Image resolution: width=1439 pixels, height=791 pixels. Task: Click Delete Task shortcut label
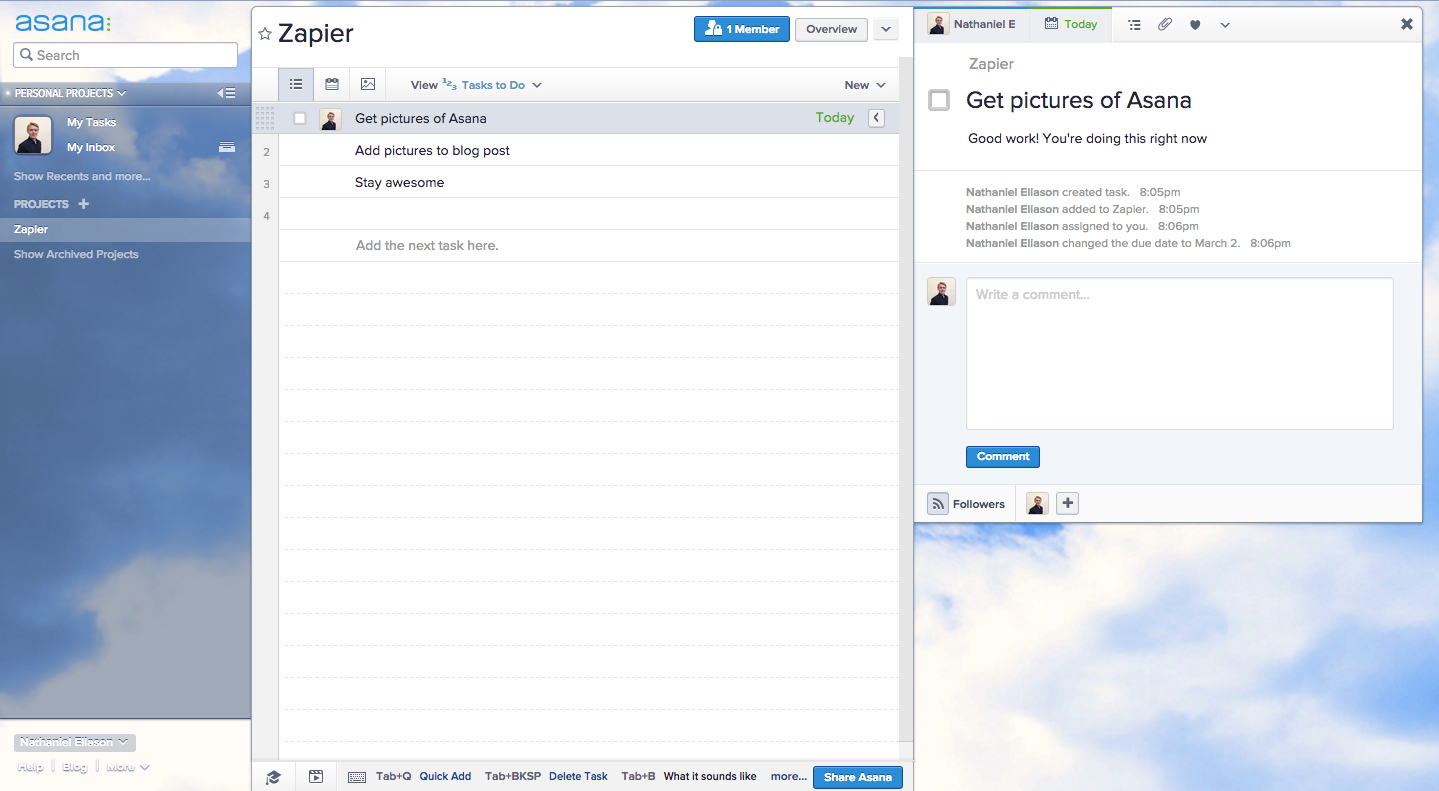pos(578,776)
